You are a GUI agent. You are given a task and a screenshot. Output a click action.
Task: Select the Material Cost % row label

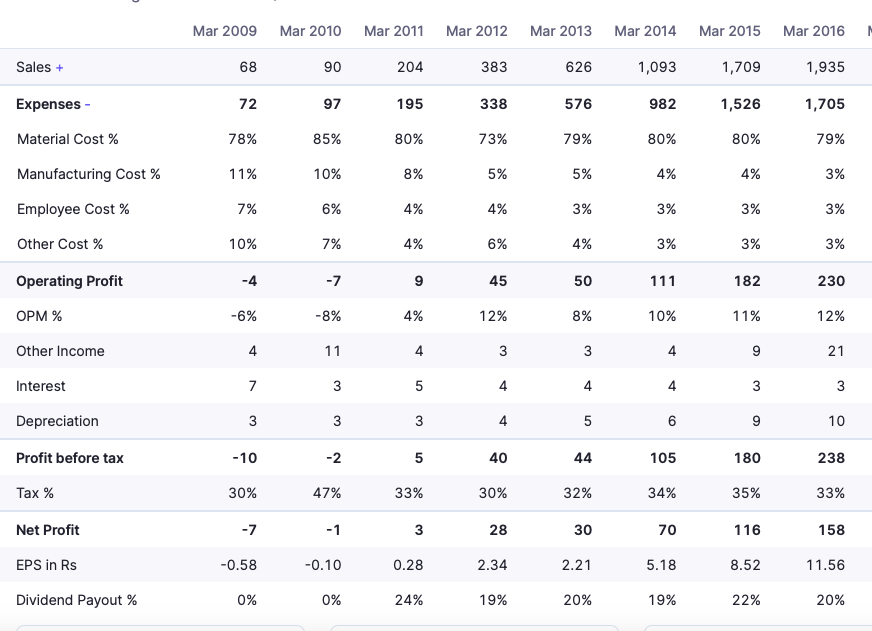pos(68,139)
